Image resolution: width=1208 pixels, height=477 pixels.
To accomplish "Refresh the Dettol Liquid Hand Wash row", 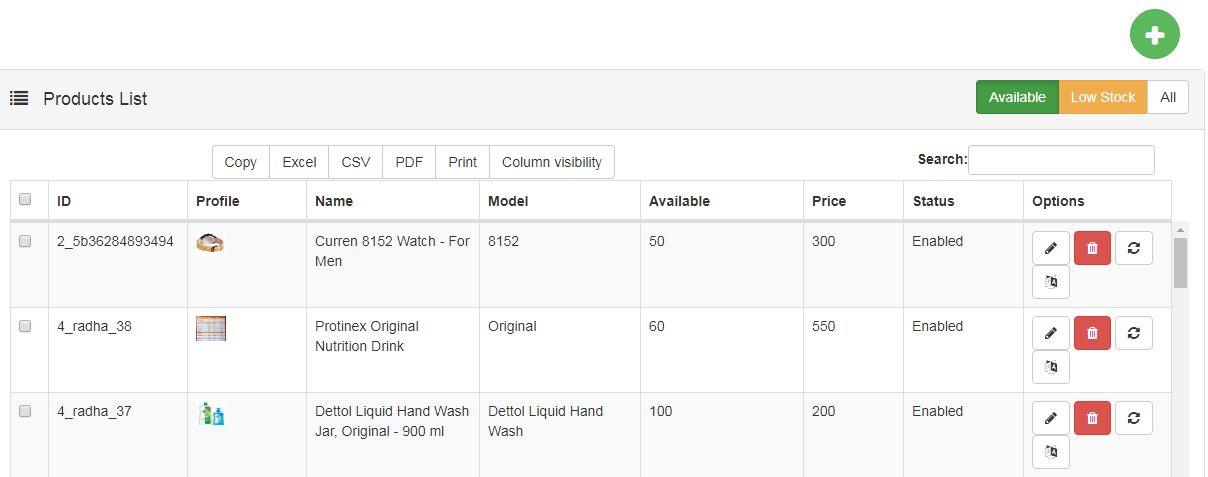I will [x=1133, y=418].
